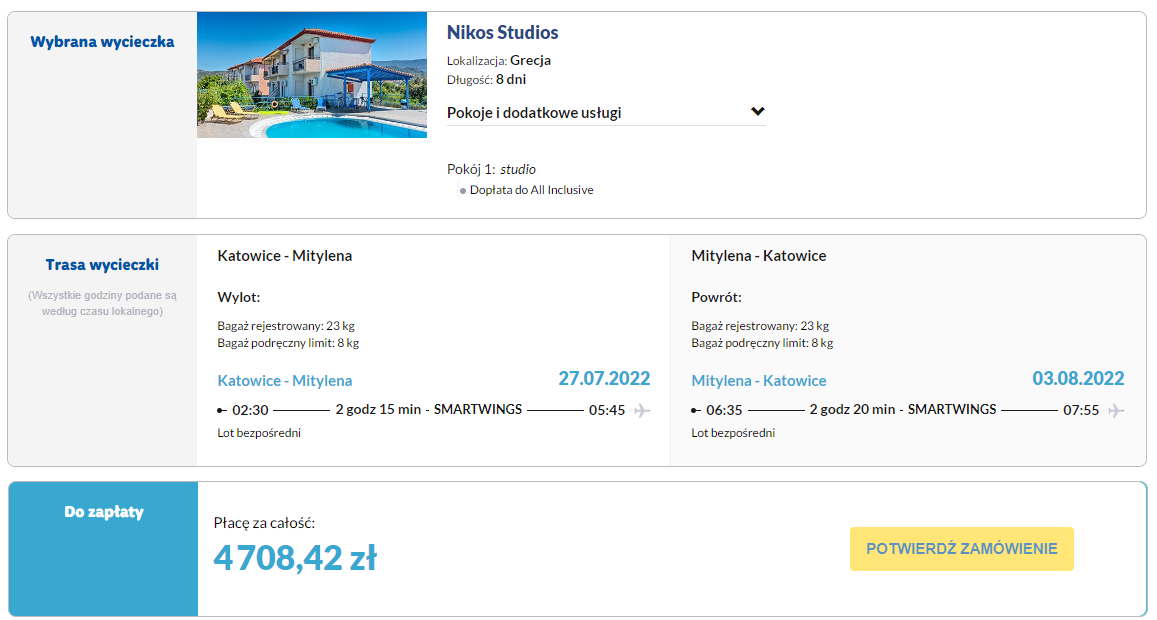The width and height of the screenshot is (1157, 620).
Task: Click the return date 03.08.2022
Action: (x=1078, y=379)
